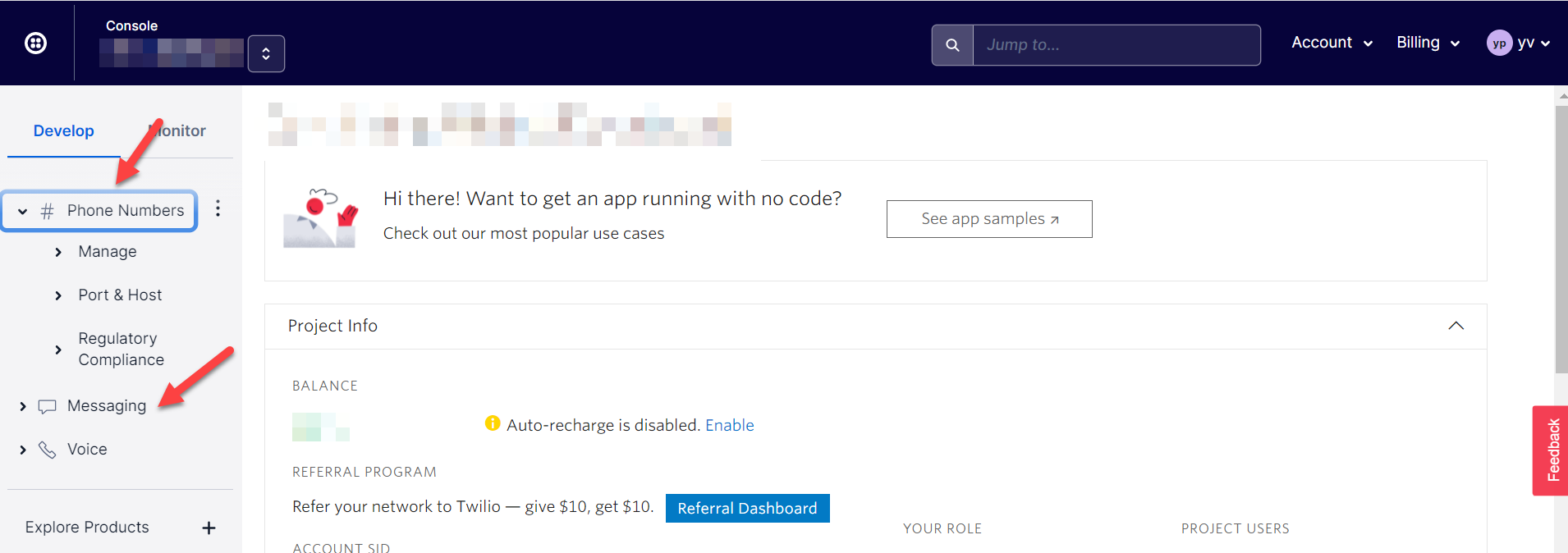Image resolution: width=1568 pixels, height=553 pixels.
Task: Open the Account dropdown menu
Action: 1332,43
